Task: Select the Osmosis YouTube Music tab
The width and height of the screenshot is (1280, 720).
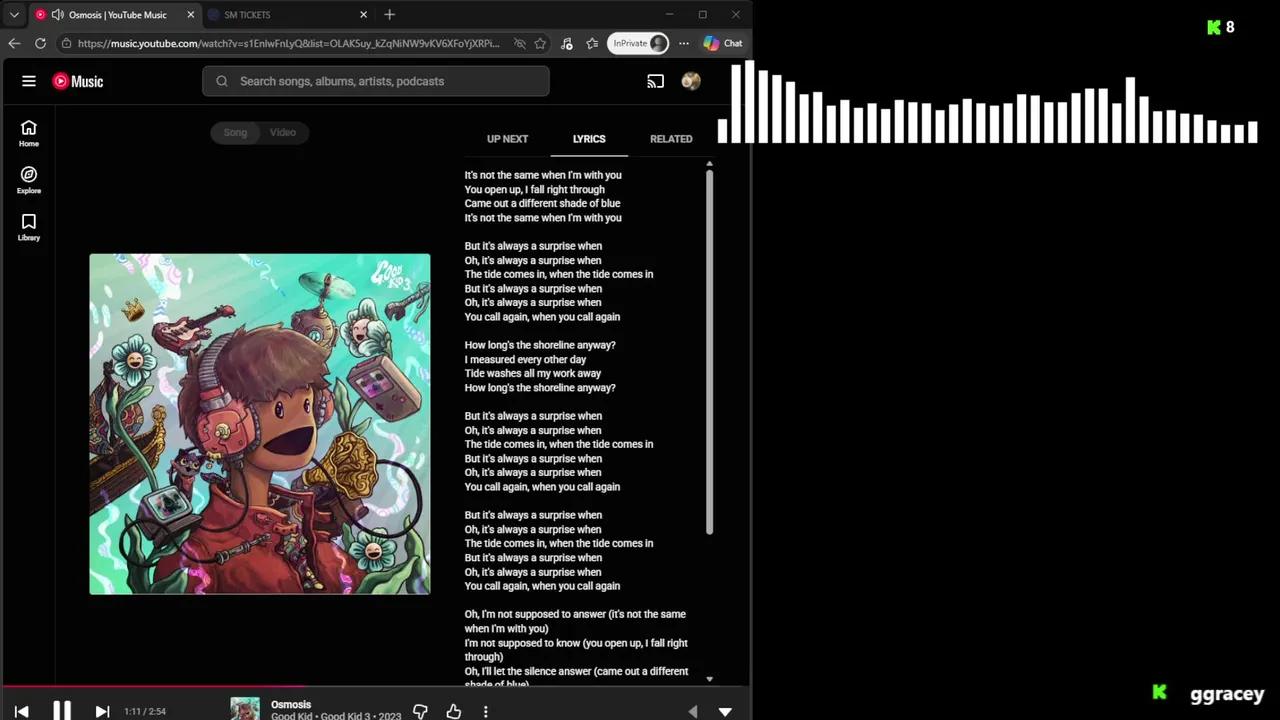Action: (115, 15)
